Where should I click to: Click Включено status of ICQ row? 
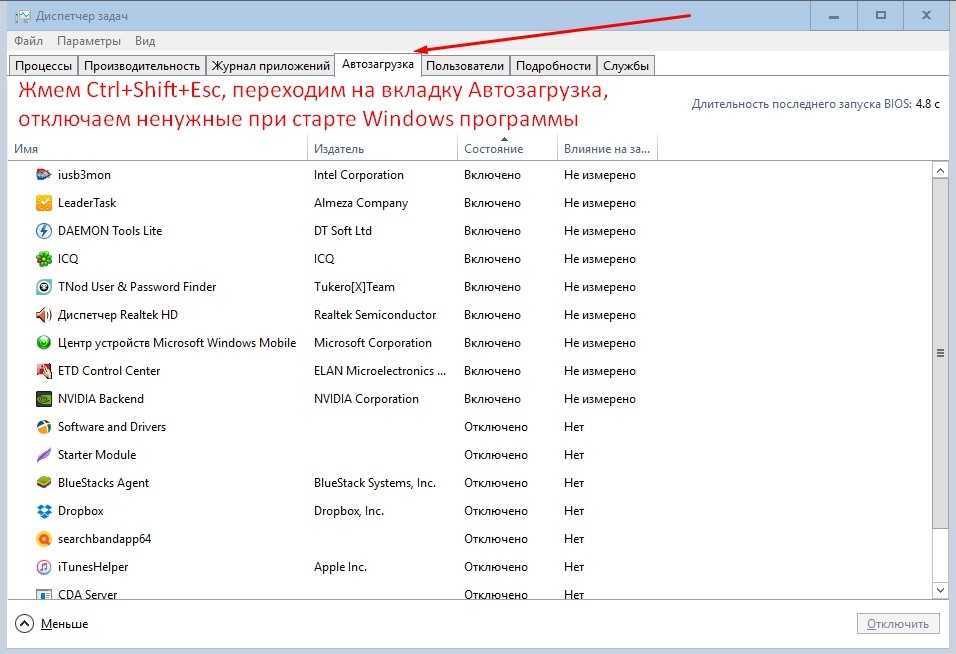click(492, 259)
